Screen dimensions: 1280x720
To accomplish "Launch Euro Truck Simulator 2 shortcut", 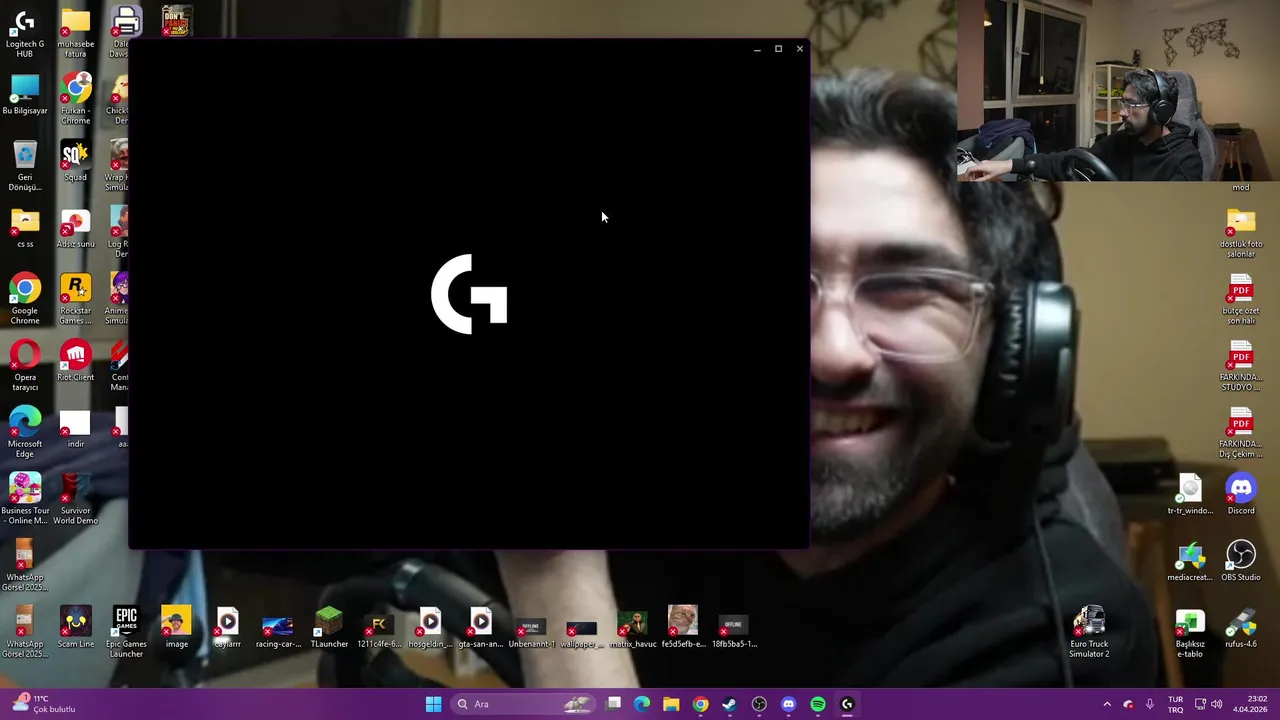I will [x=1089, y=631].
